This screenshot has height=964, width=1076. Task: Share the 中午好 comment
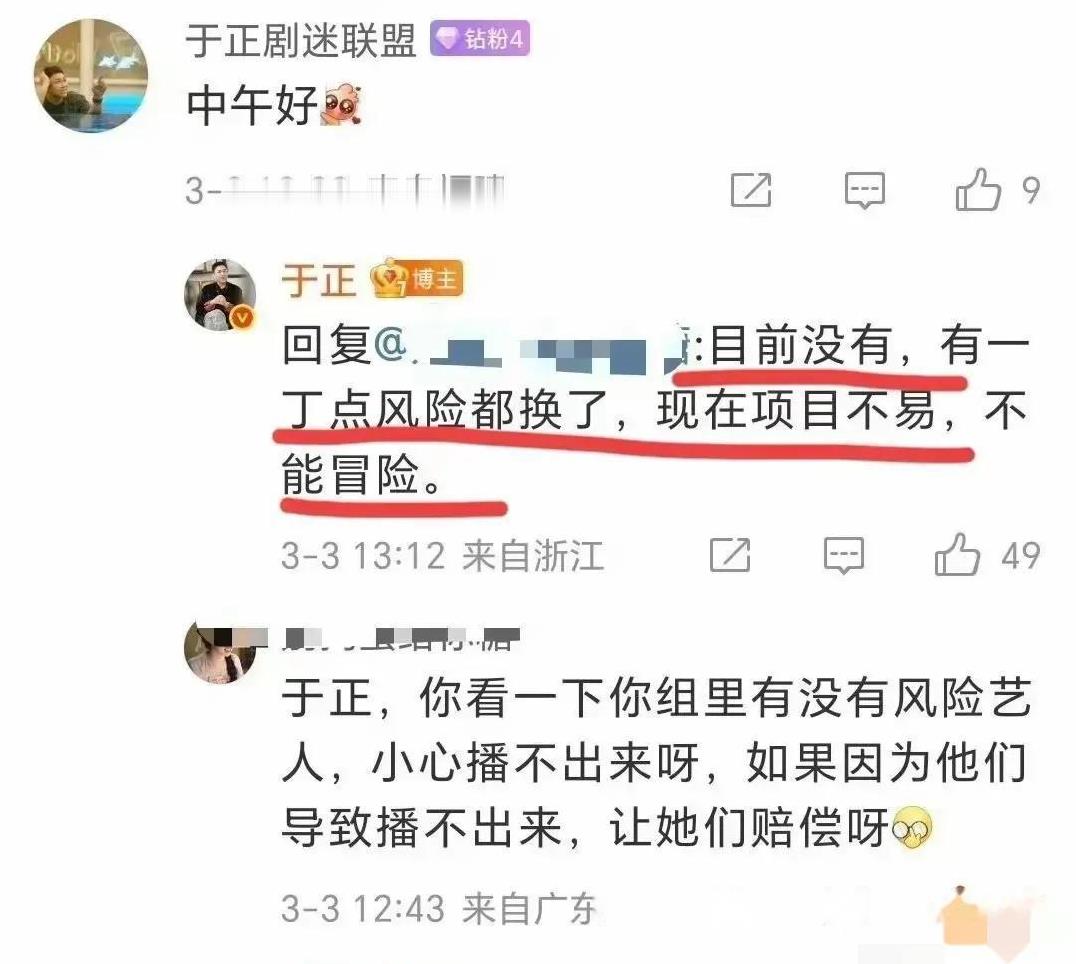pyautogui.click(x=751, y=190)
